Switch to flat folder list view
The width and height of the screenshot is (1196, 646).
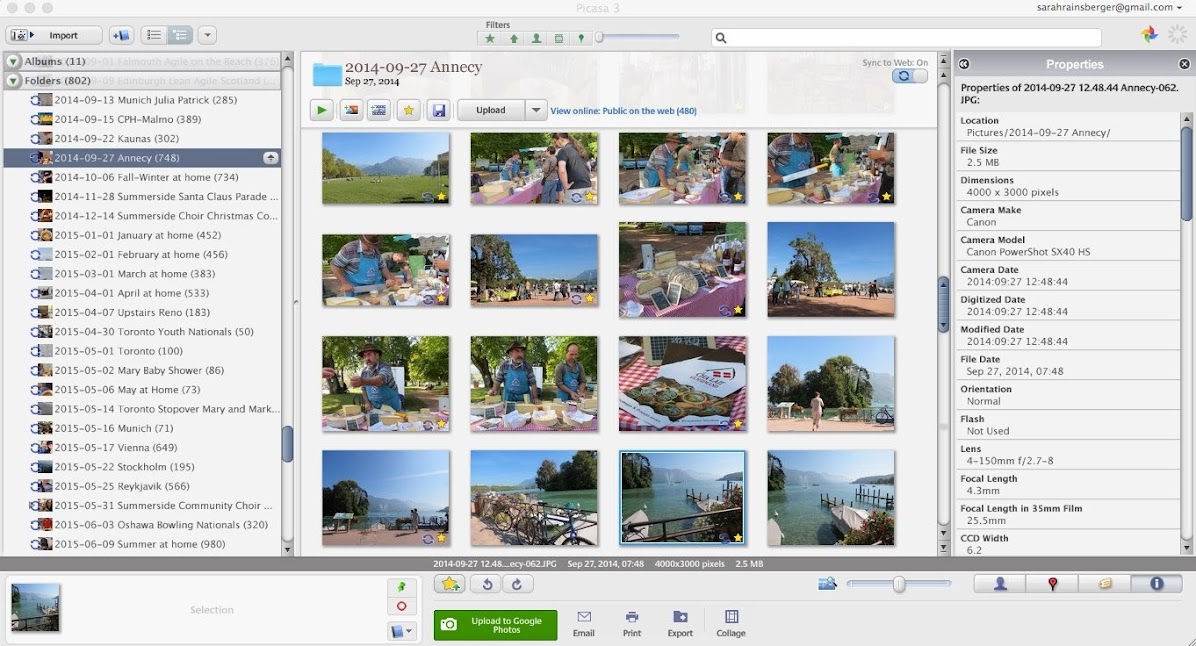154,35
